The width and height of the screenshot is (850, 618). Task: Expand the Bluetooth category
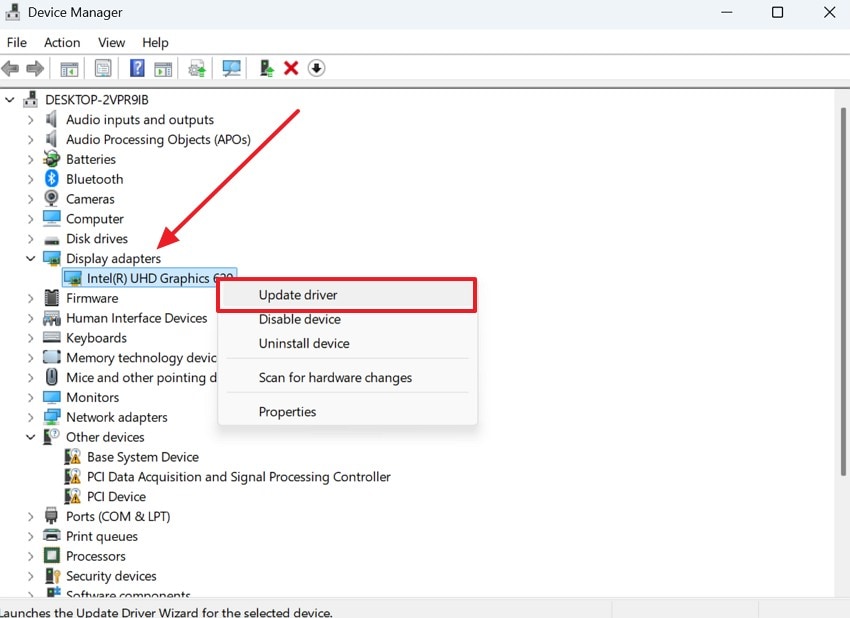(x=30, y=179)
